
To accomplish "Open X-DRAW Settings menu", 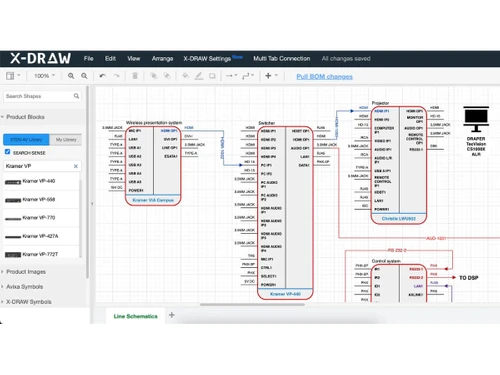I will click(207, 59).
